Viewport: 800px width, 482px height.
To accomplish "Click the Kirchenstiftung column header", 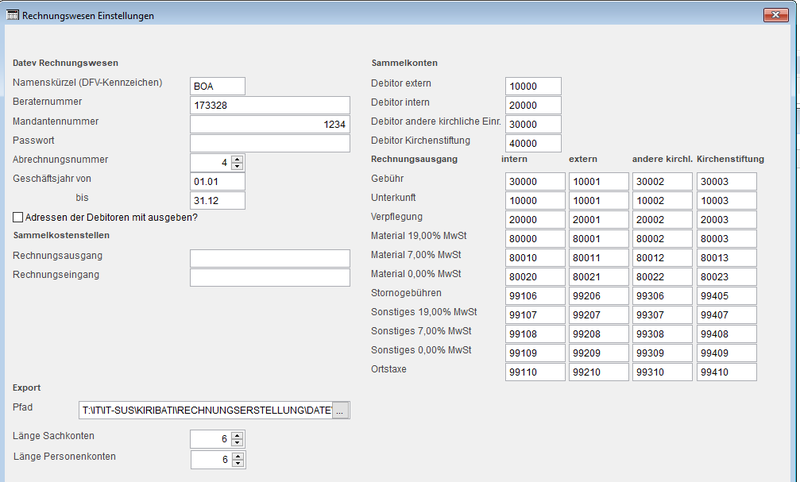I will click(x=731, y=159).
